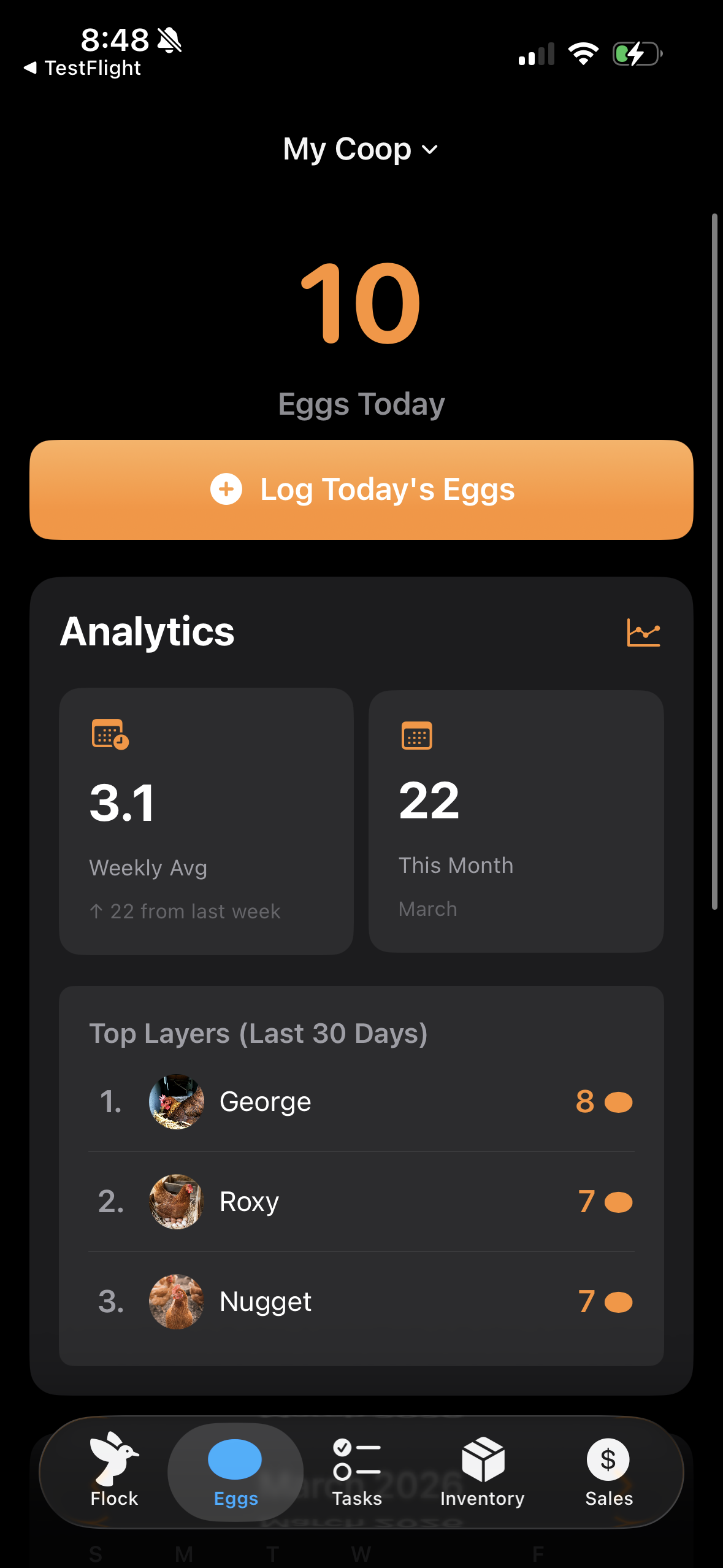Image resolution: width=723 pixels, height=1568 pixels.
Task: Select Nugget in Top Layers list
Action: point(266,1302)
